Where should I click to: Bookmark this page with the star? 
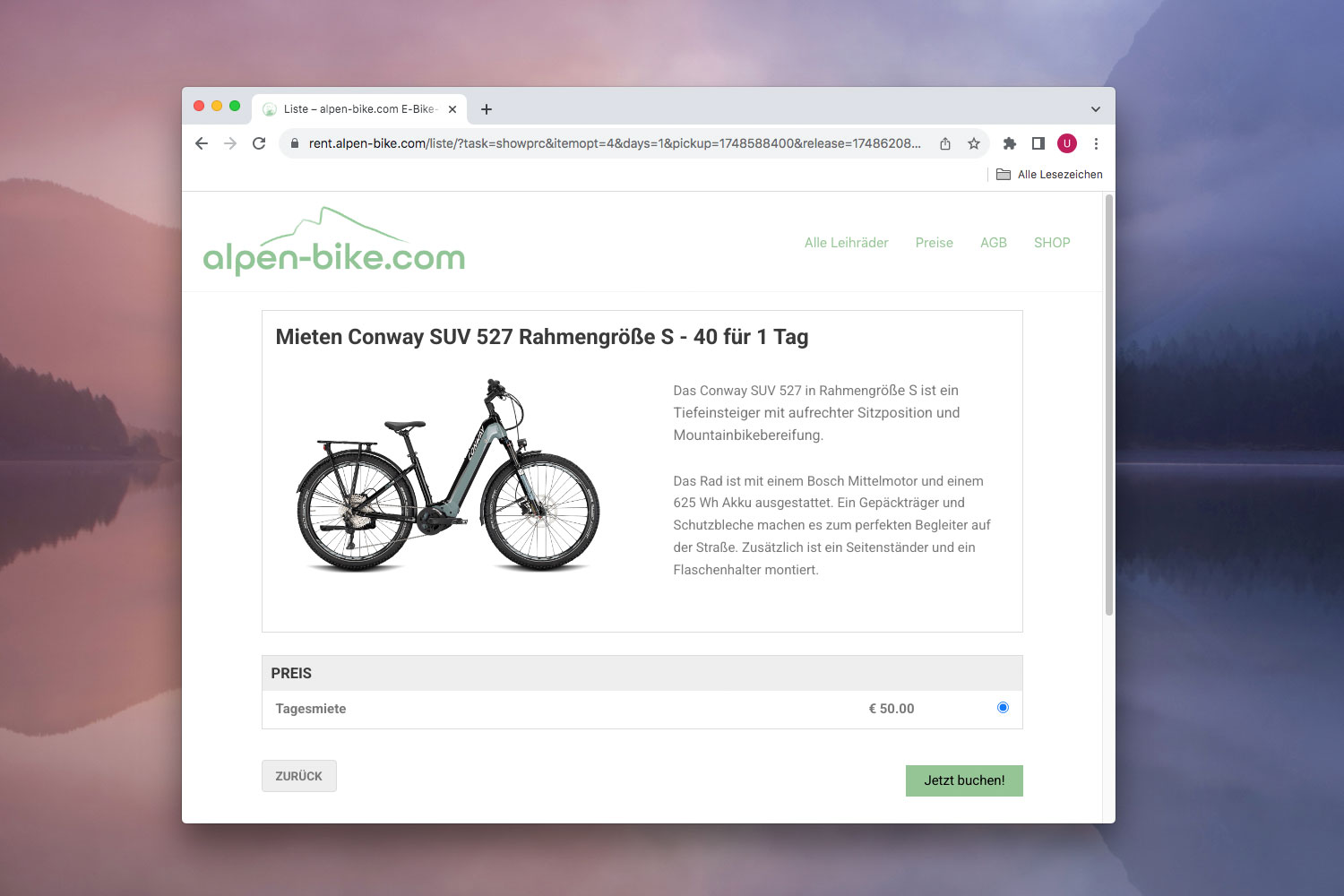coord(974,143)
